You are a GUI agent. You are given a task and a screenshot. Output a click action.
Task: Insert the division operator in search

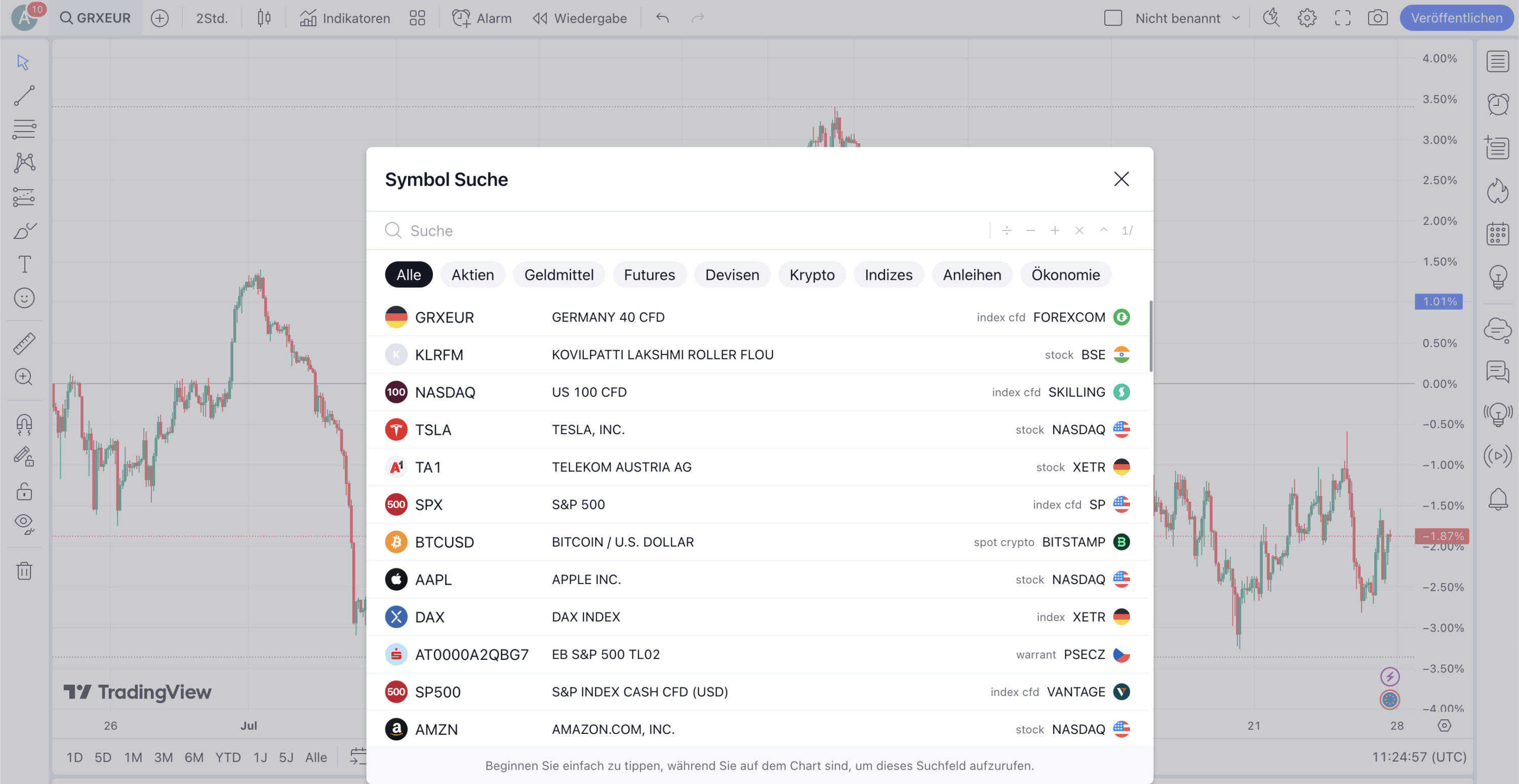[1007, 230]
